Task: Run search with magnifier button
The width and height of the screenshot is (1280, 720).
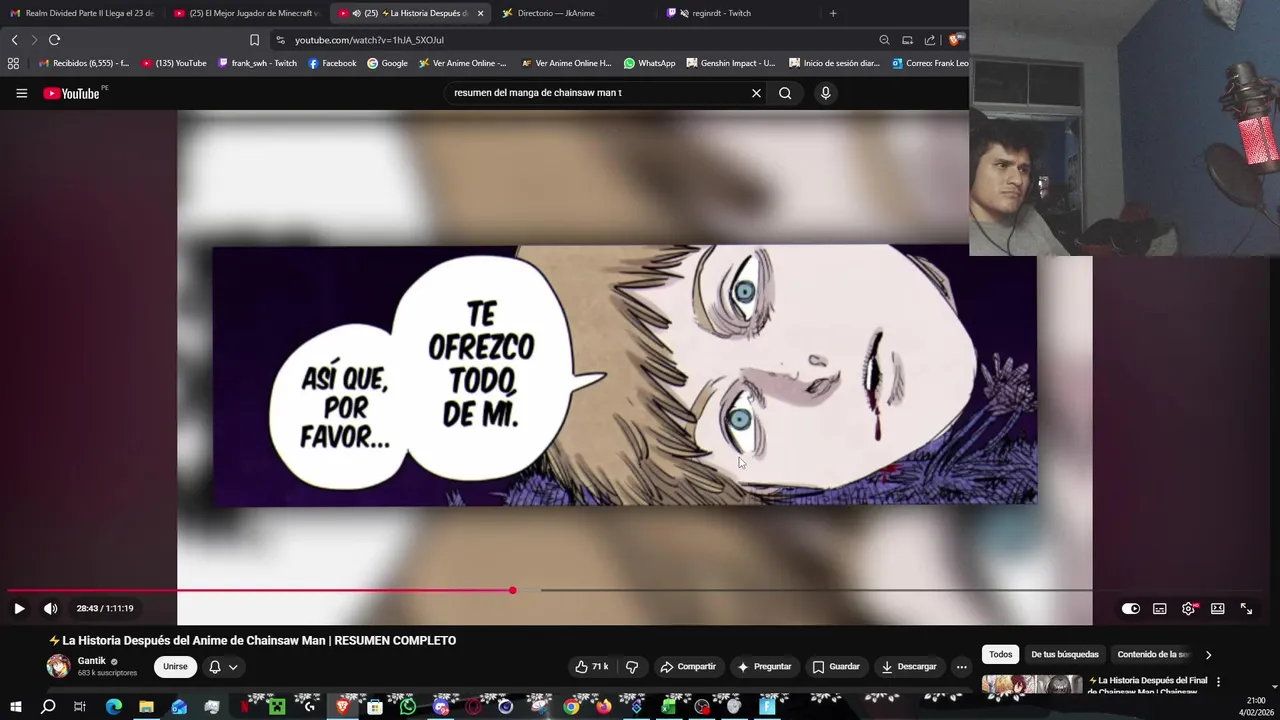Action: 785,93
